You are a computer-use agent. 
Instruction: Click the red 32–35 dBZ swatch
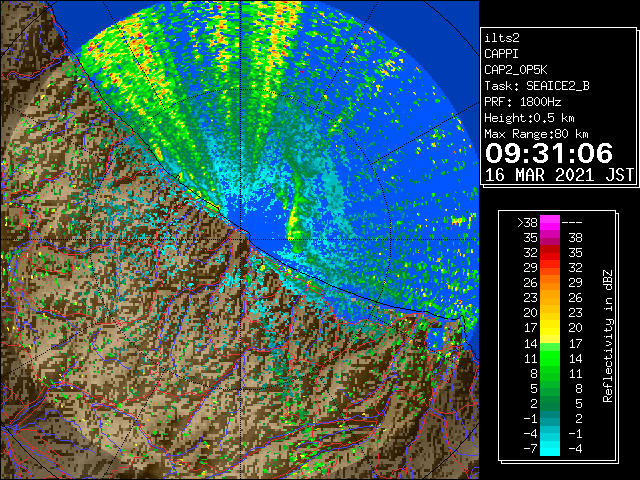click(550, 253)
